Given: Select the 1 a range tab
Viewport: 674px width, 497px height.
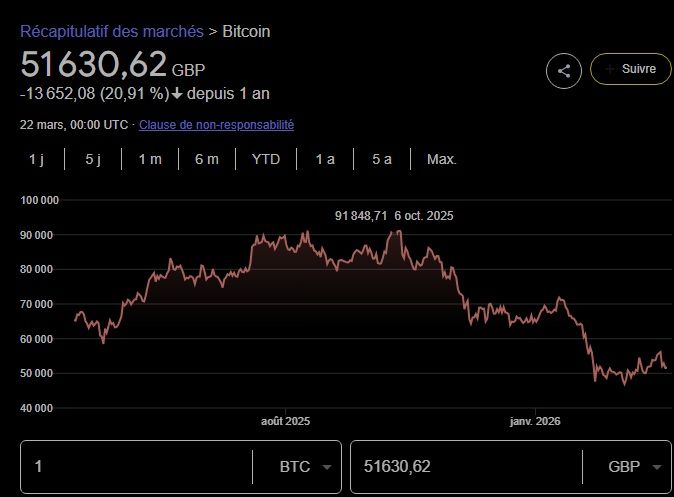Looking at the screenshot, I should pos(325,159).
